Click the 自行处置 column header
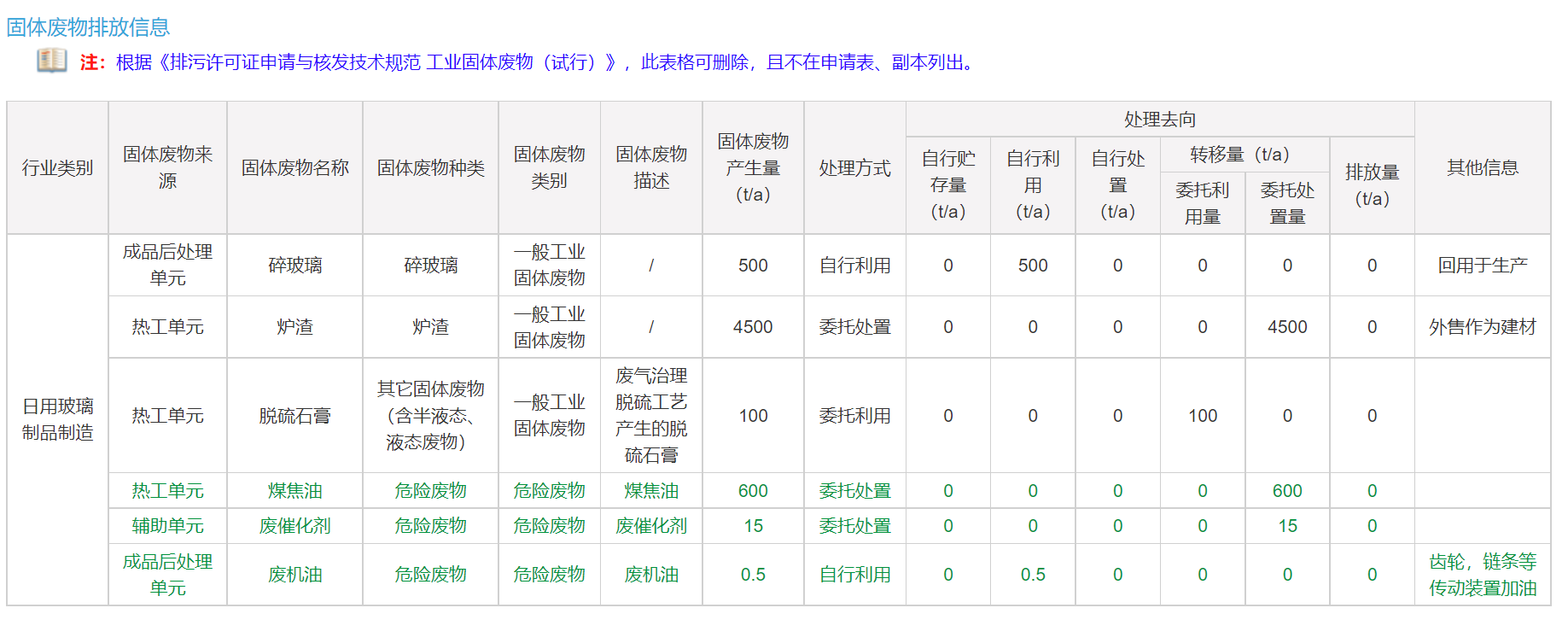The width and height of the screenshot is (1568, 643). (1117, 184)
